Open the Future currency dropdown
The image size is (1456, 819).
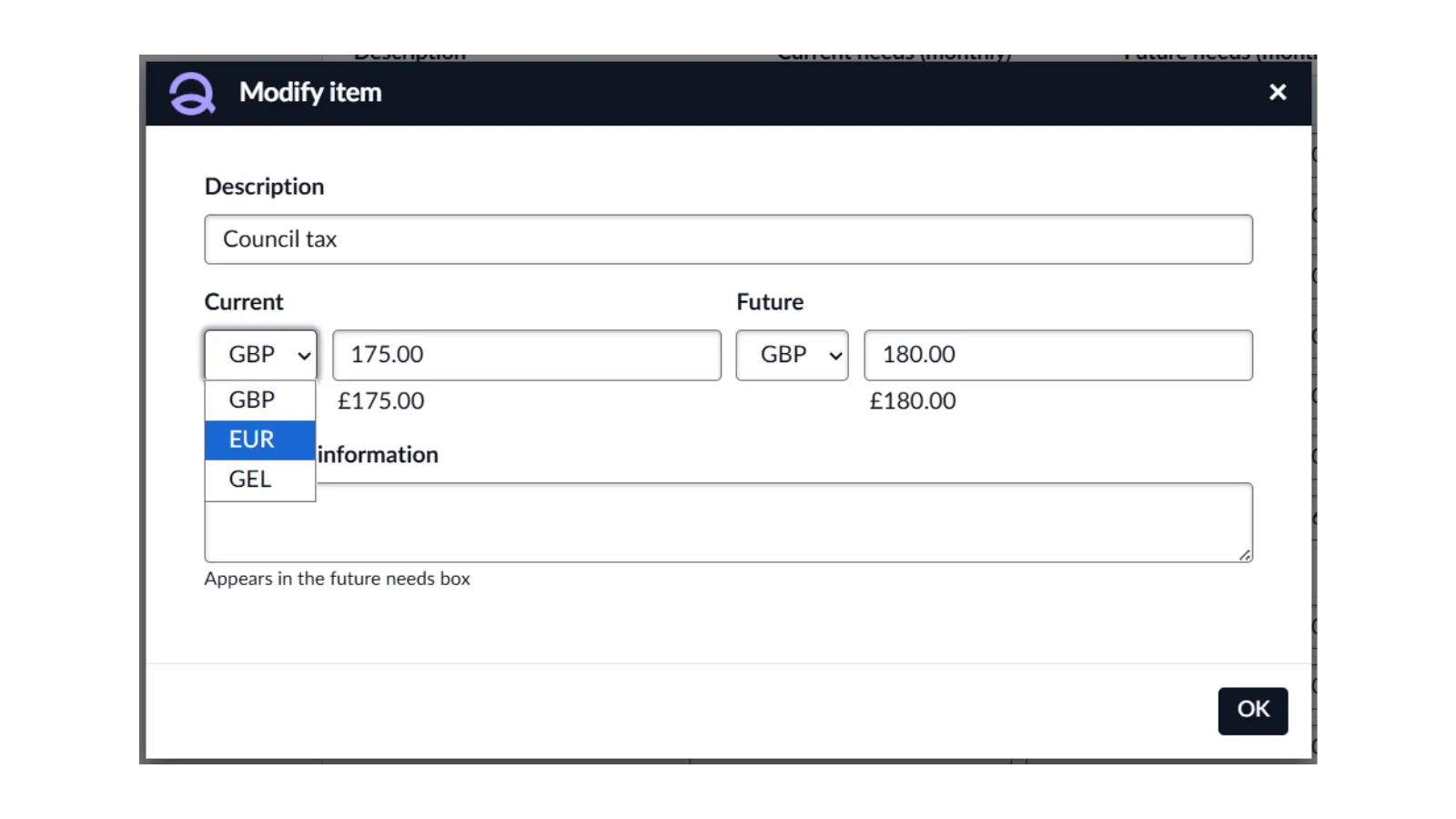(x=792, y=355)
